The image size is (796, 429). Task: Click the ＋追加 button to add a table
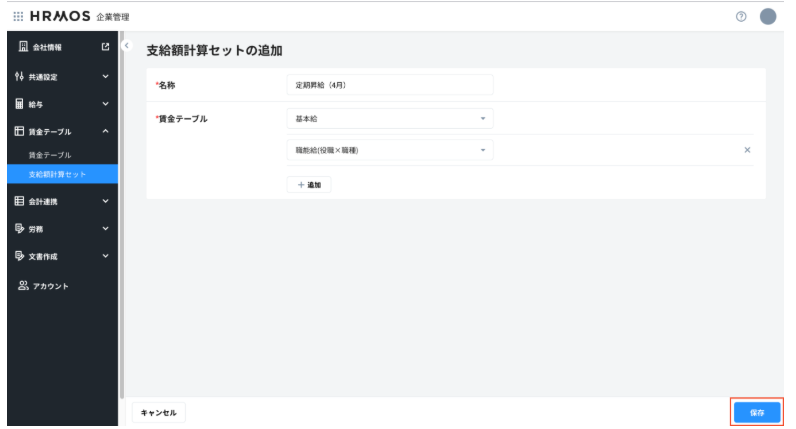click(309, 184)
